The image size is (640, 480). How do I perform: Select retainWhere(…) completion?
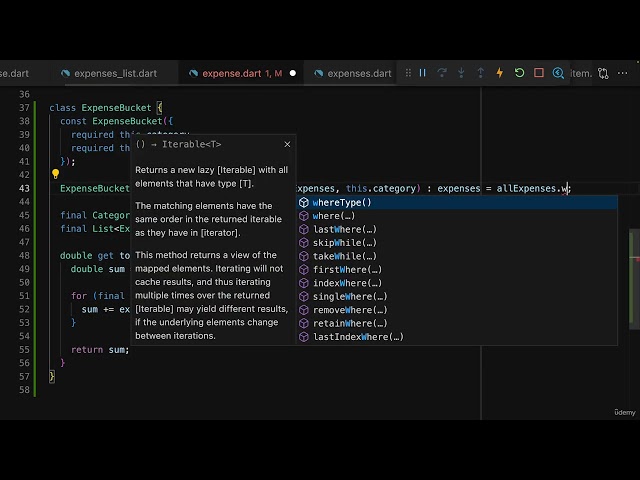click(x=457, y=324)
